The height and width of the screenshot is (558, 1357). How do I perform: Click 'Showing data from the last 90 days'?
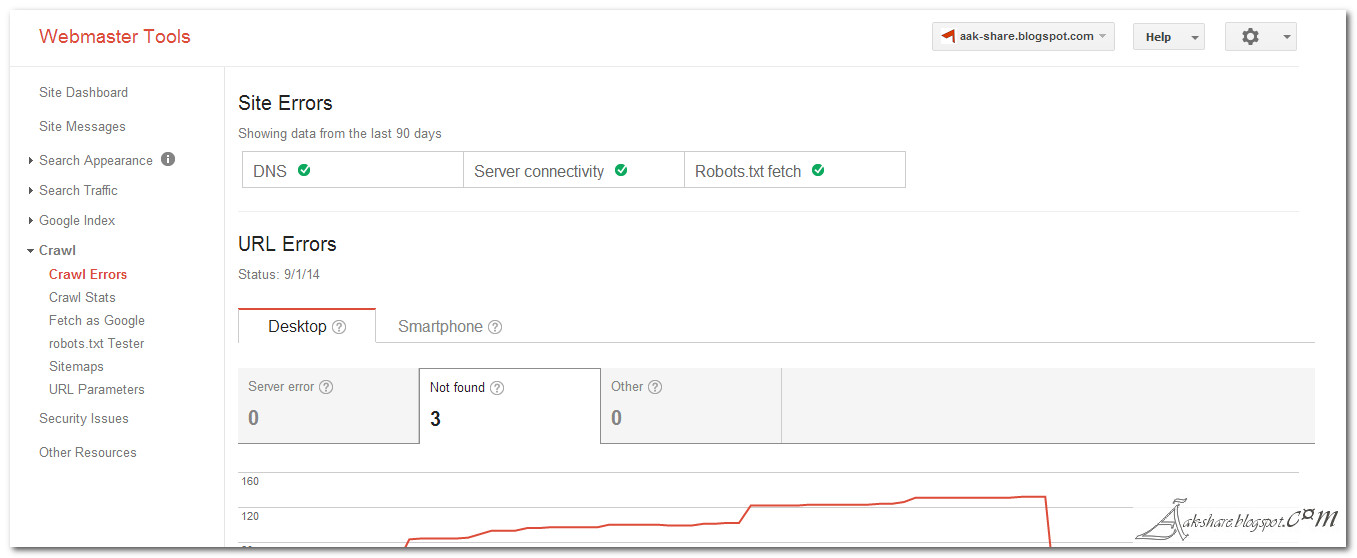point(340,133)
